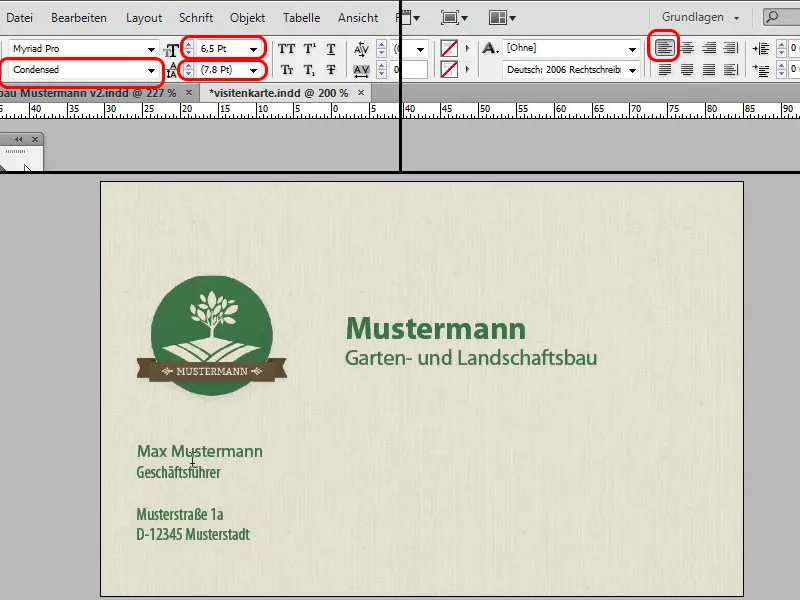This screenshot has height=600, width=800.
Task: Toggle Underline formatting
Action: 331,49
